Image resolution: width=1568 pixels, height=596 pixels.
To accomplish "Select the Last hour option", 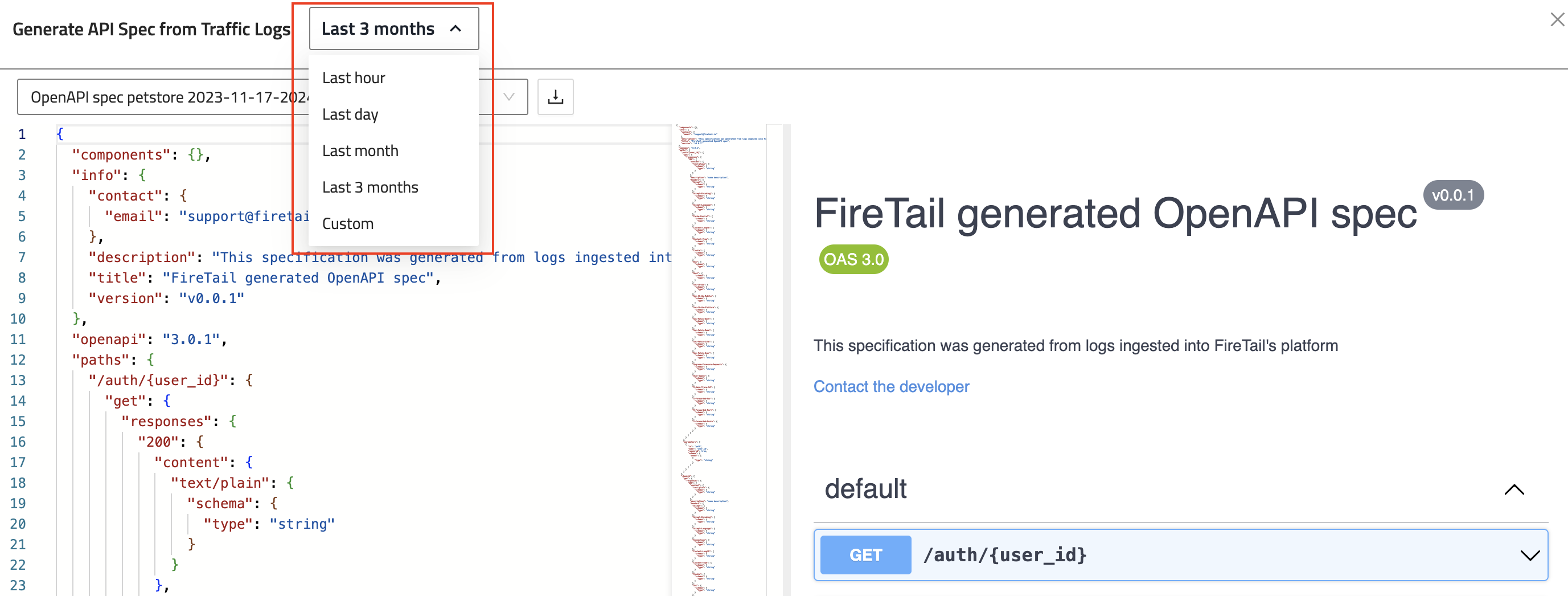I will coord(354,78).
